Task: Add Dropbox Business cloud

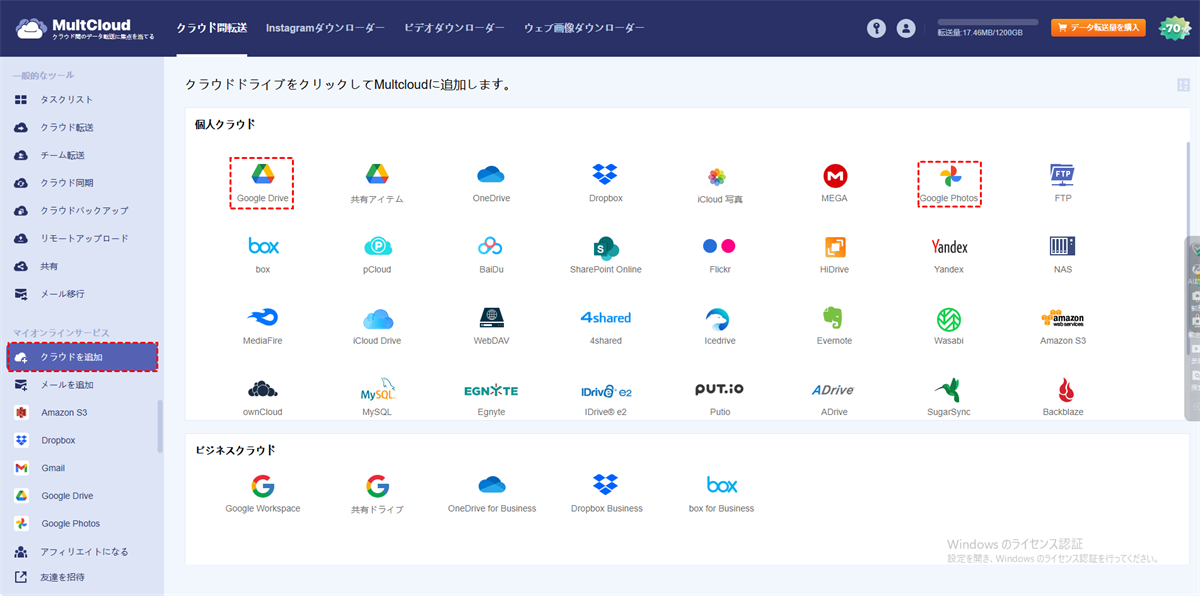Action: click(606, 494)
